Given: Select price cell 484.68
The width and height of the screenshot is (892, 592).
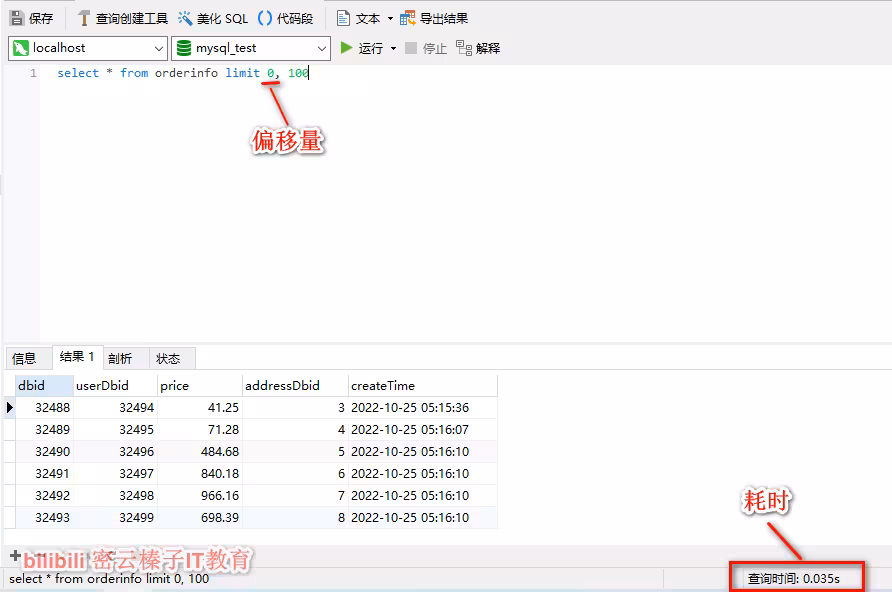Looking at the screenshot, I should (200, 452).
